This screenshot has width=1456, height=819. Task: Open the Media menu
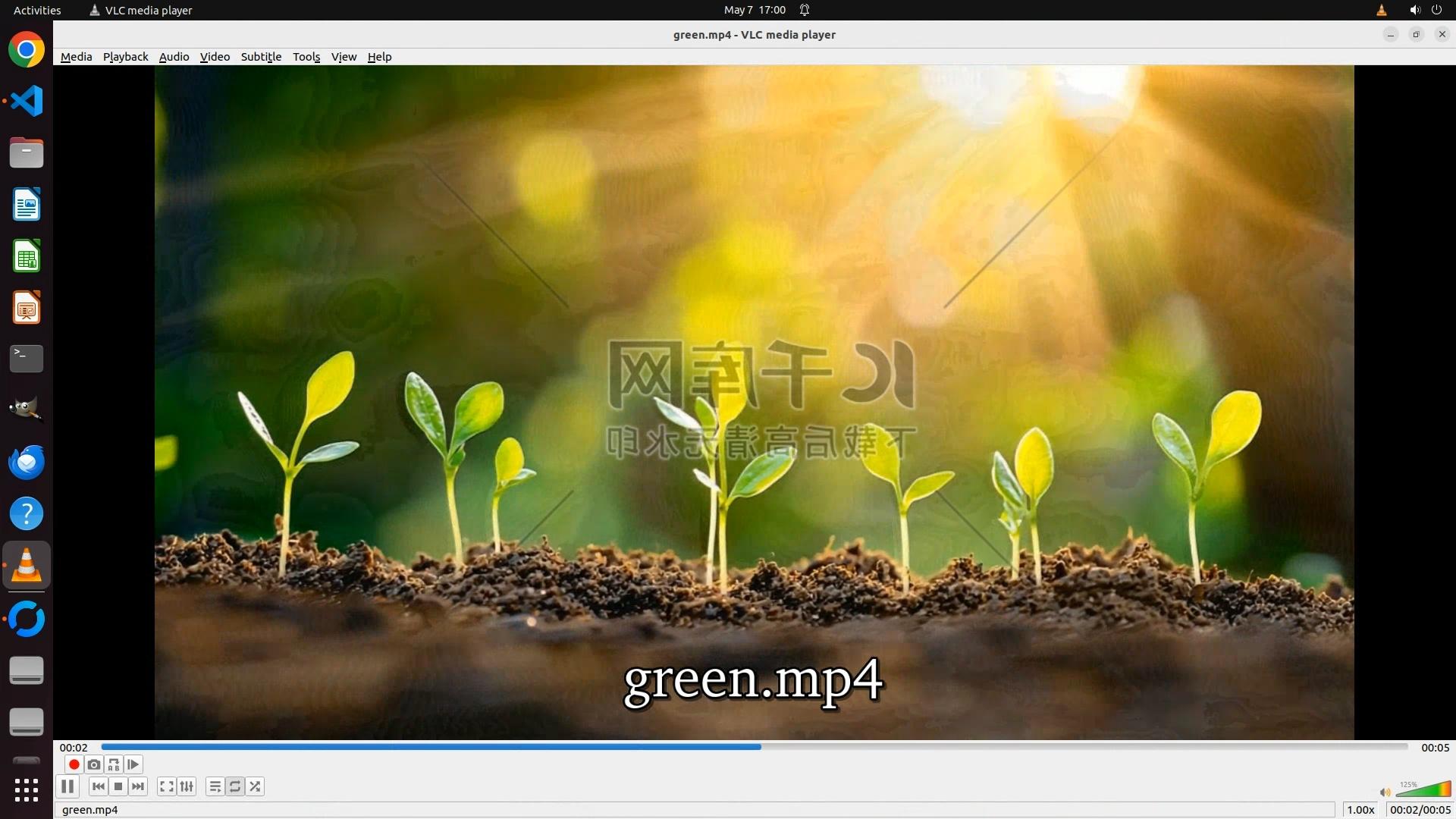[x=76, y=57]
